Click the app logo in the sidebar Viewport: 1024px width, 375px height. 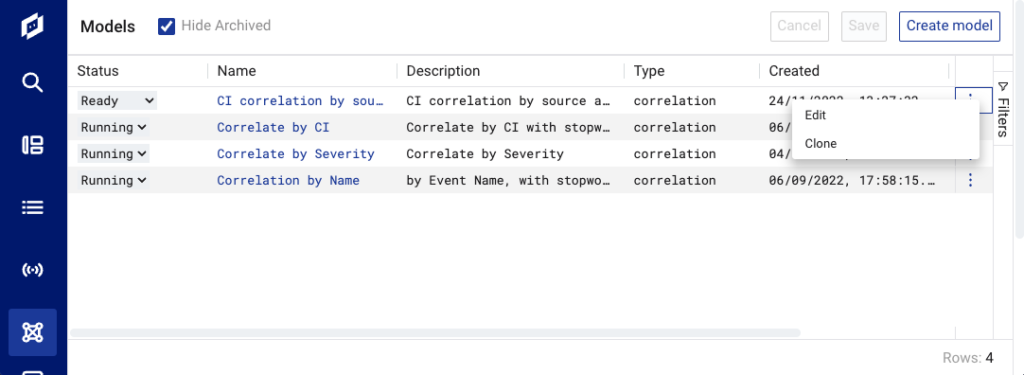pyautogui.click(x=32, y=27)
